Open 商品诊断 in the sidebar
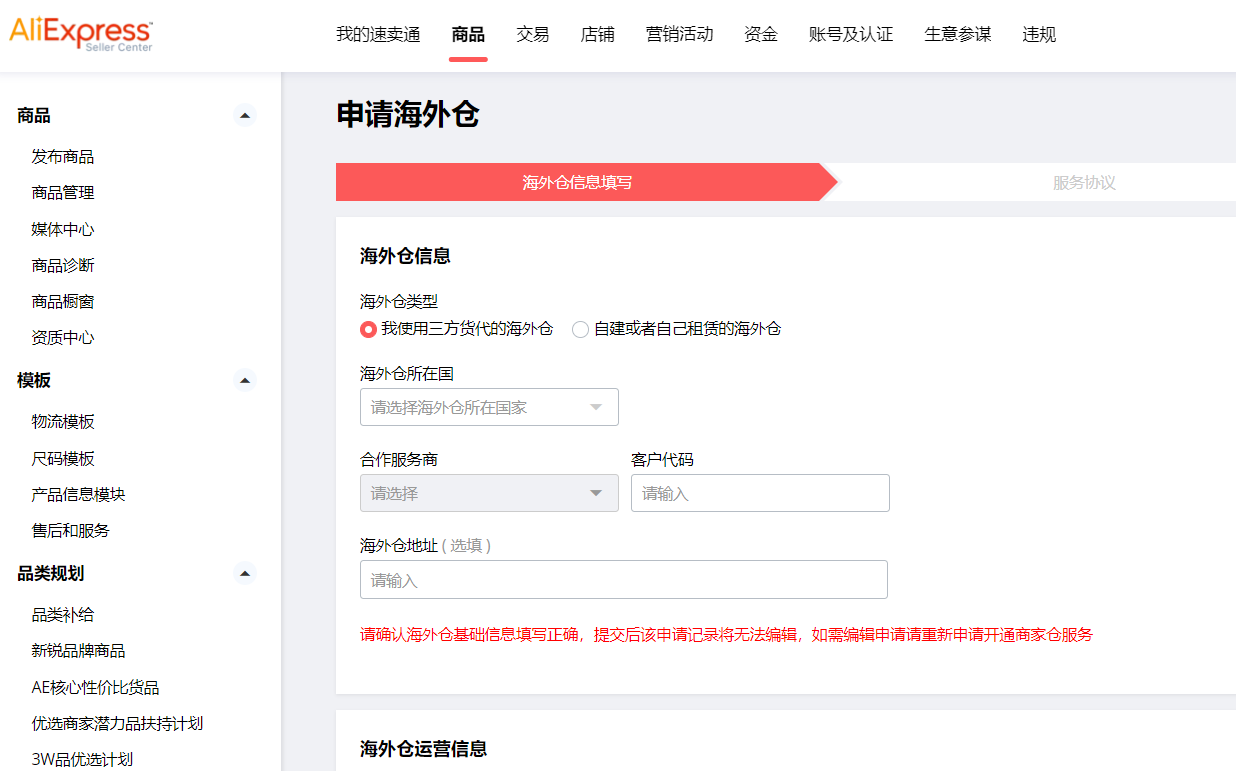 click(63, 265)
